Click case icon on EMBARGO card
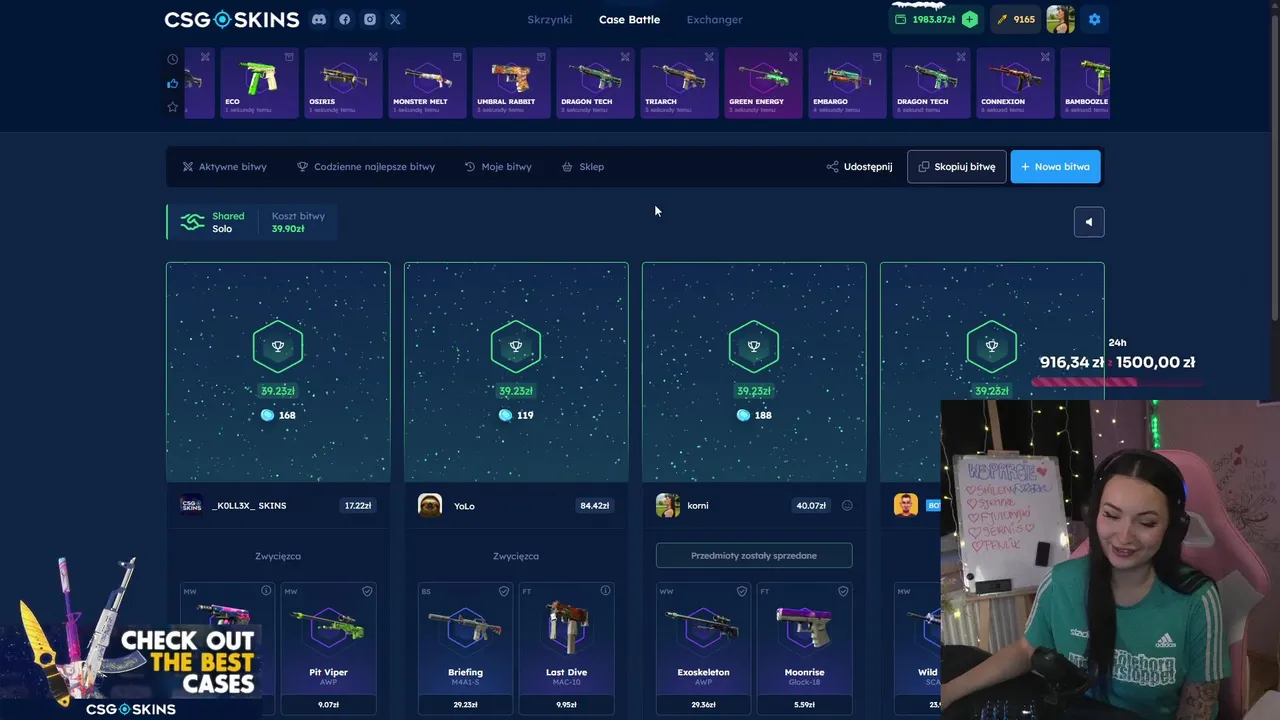 [x=877, y=57]
